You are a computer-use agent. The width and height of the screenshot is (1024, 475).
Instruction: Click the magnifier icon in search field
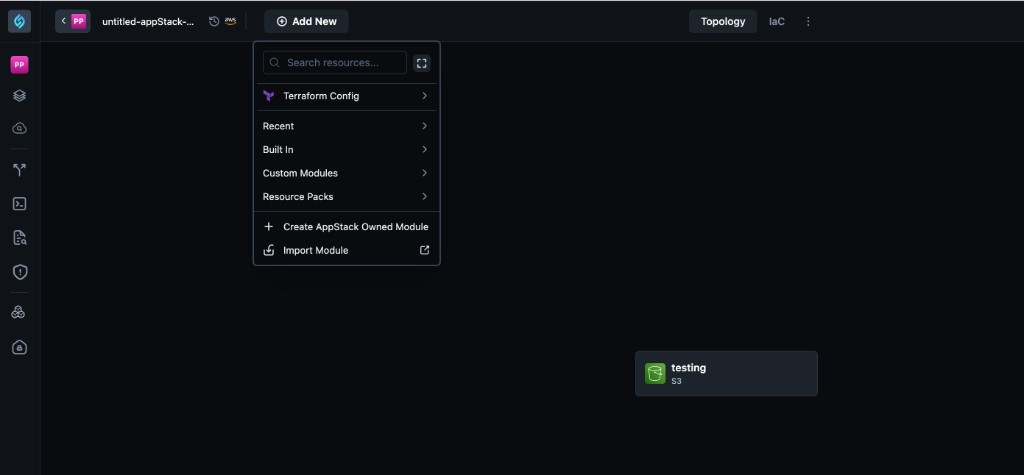275,63
